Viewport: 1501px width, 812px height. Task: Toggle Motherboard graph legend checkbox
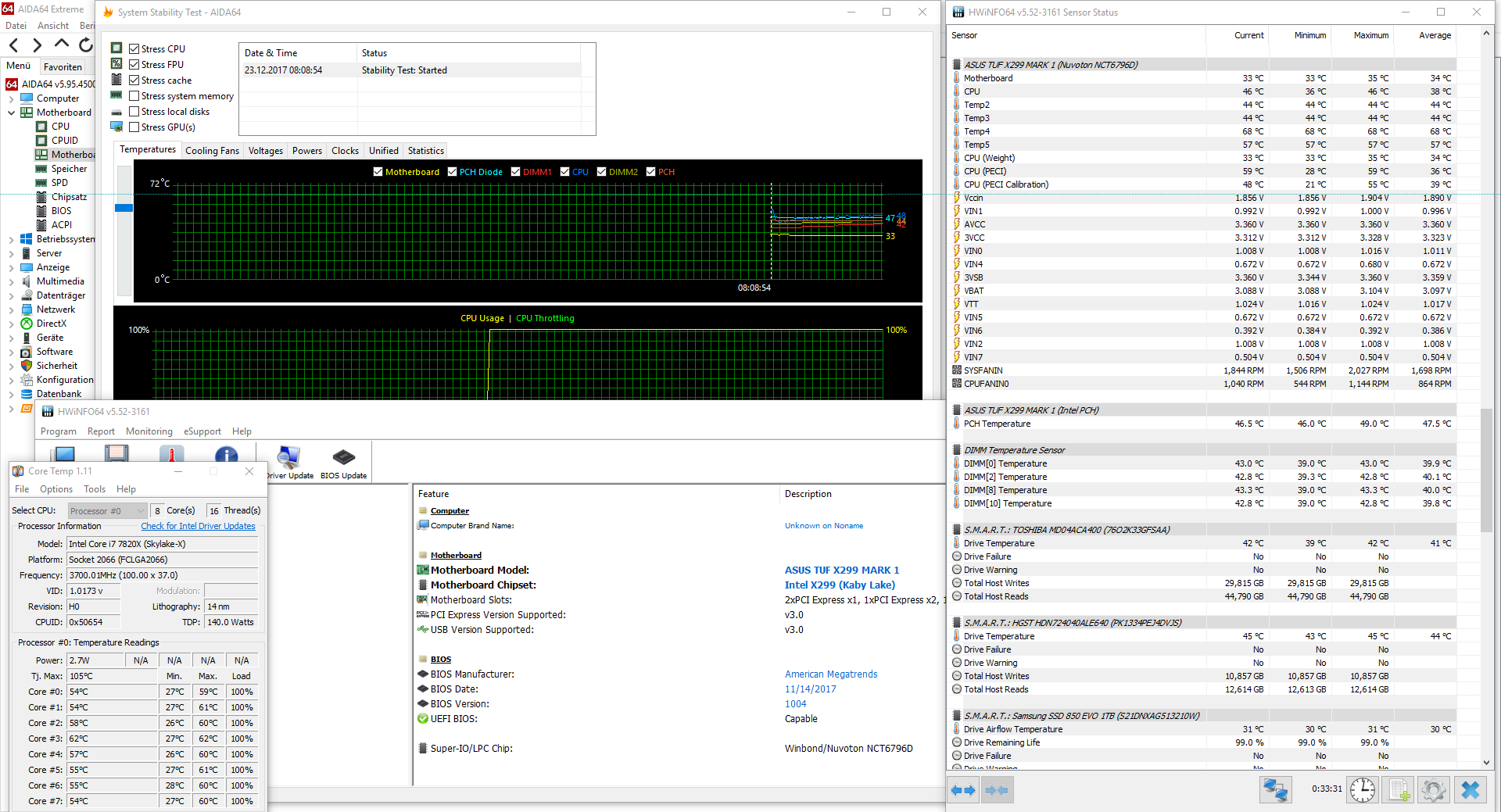pyautogui.click(x=378, y=172)
